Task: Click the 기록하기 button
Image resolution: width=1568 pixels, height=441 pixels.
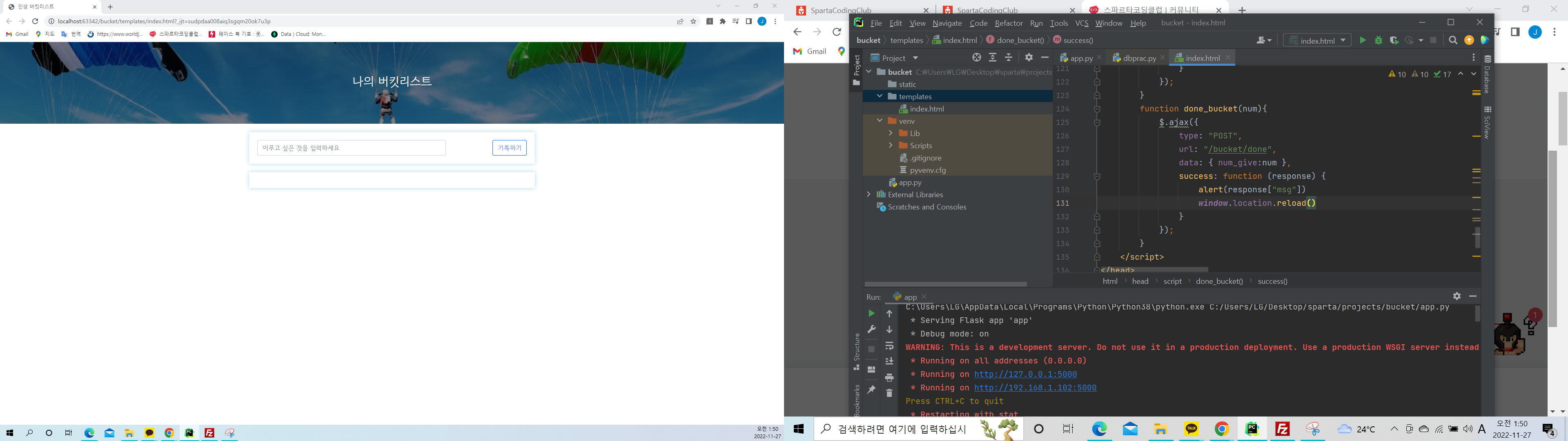Action: click(x=510, y=148)
